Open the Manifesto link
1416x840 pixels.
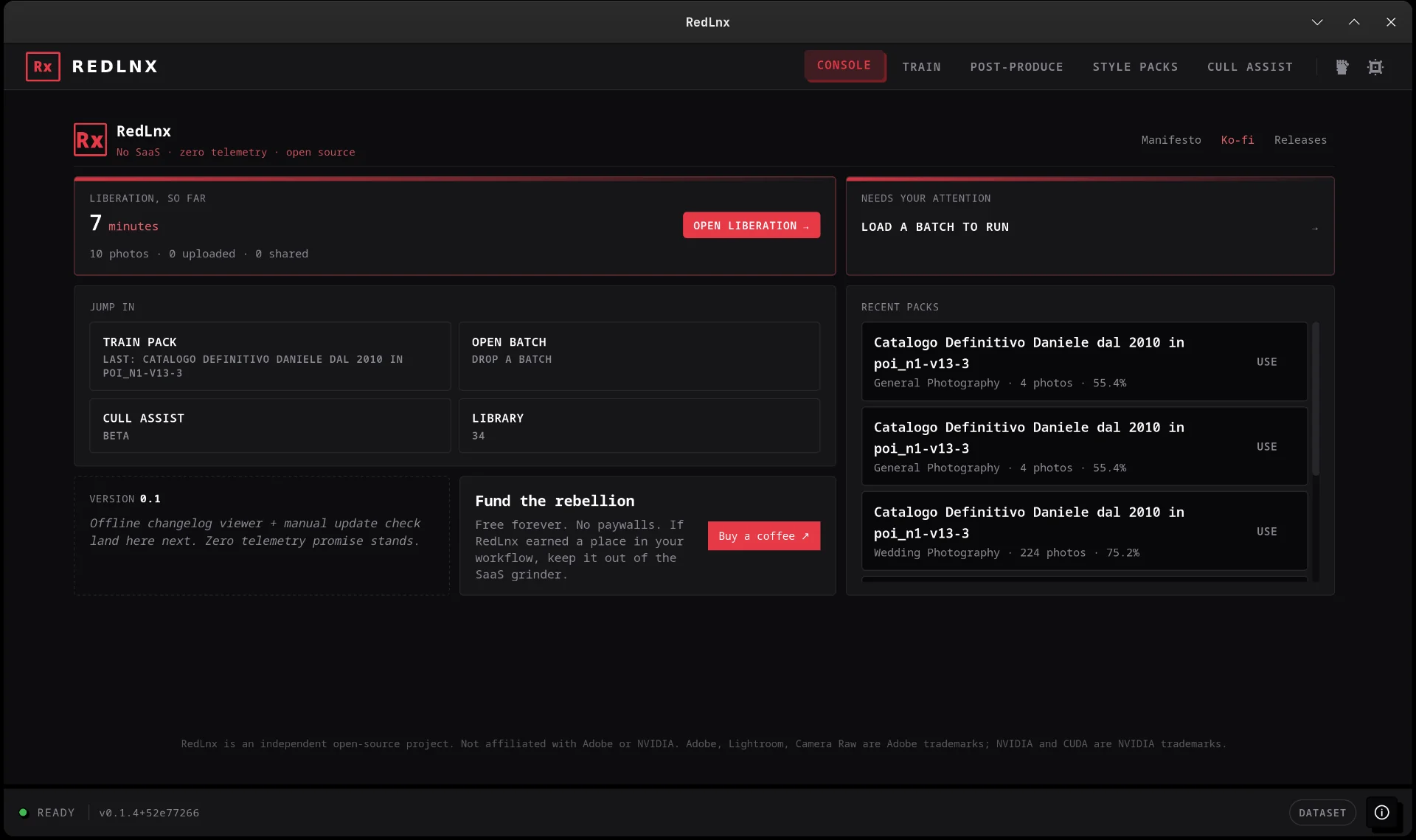click(1170, 140)
